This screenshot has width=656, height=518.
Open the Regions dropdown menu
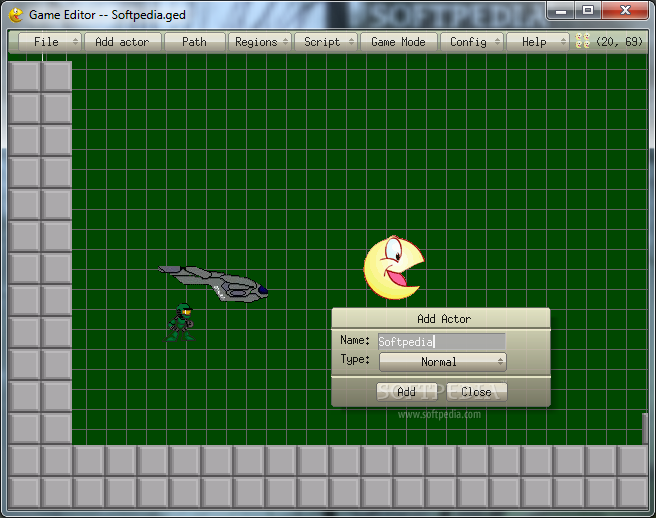click(260, 42)
